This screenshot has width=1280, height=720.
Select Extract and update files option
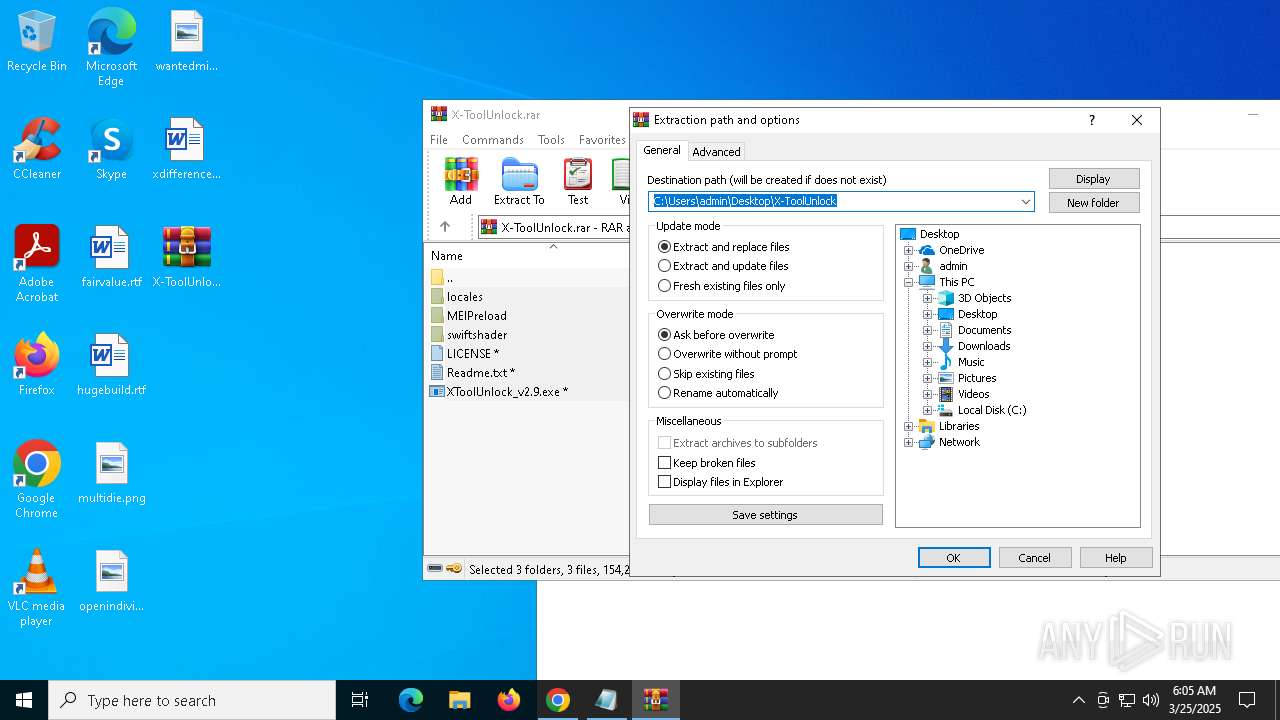click(x=723, y=266)
